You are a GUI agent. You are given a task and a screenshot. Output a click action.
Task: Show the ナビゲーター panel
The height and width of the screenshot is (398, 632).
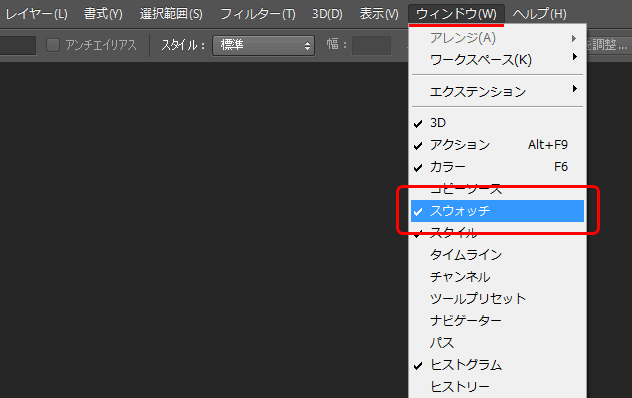pos(498,321)
